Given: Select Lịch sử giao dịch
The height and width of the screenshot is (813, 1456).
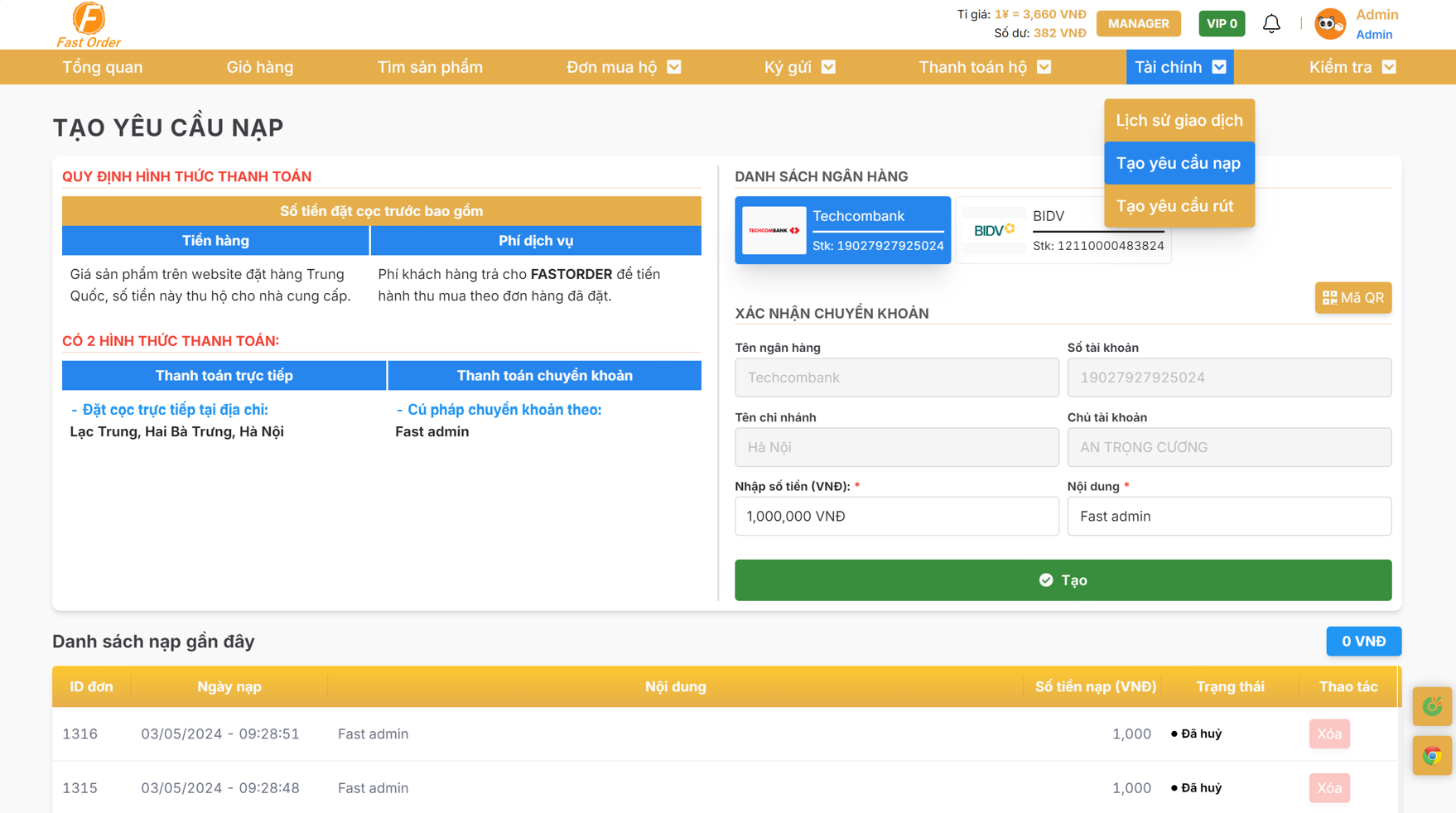Looking at the screenshot, I should (1179, 121).
